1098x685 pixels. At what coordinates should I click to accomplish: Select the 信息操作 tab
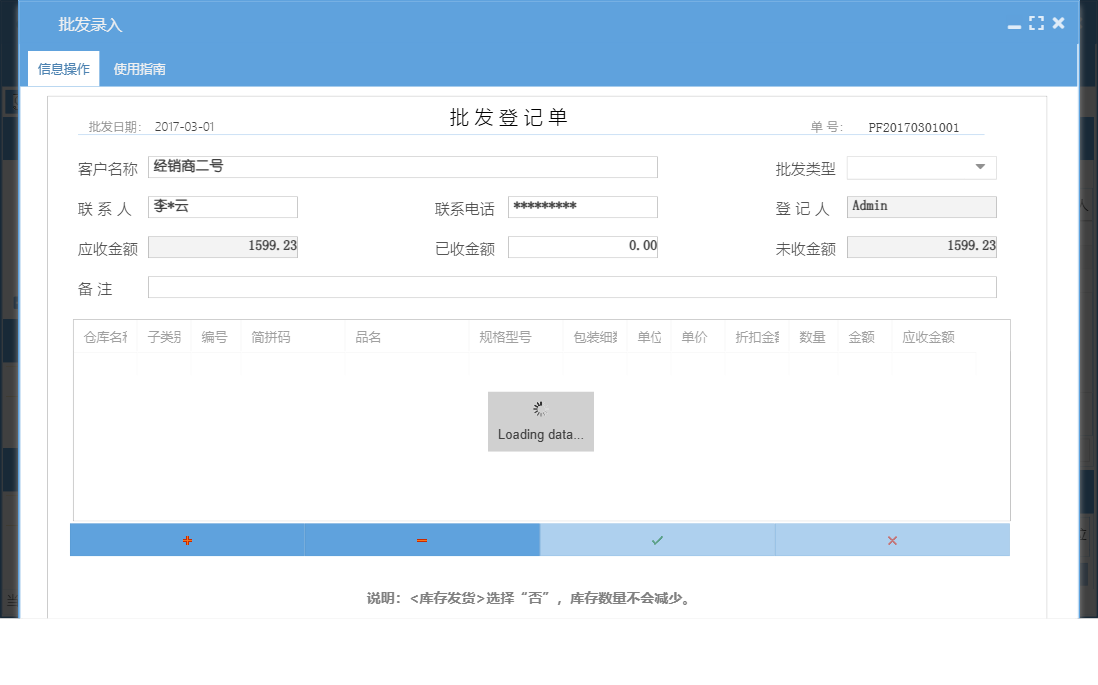[x=62, y=68]
